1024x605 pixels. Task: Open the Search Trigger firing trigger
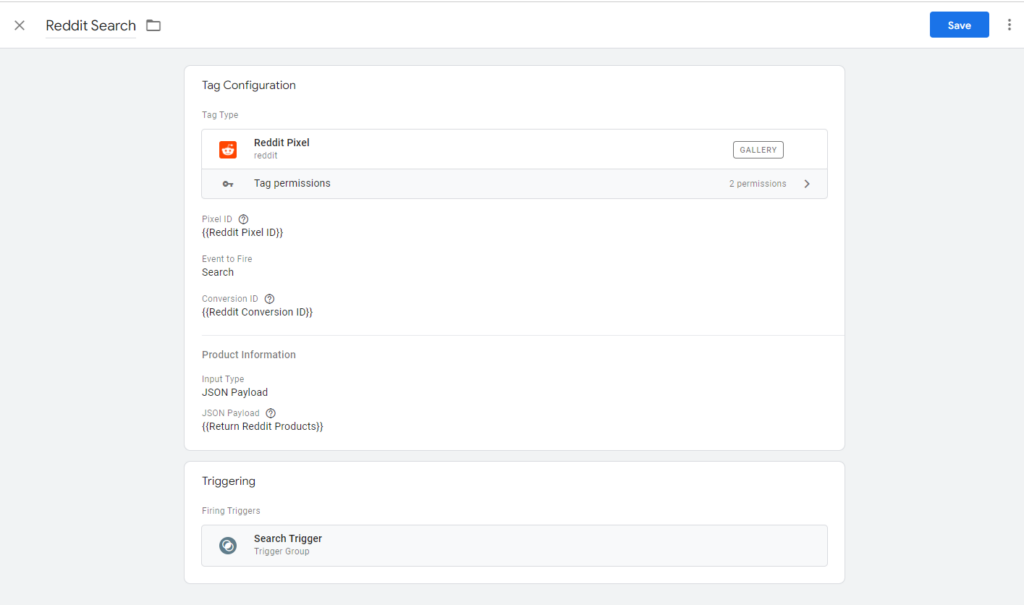(288, 539)
